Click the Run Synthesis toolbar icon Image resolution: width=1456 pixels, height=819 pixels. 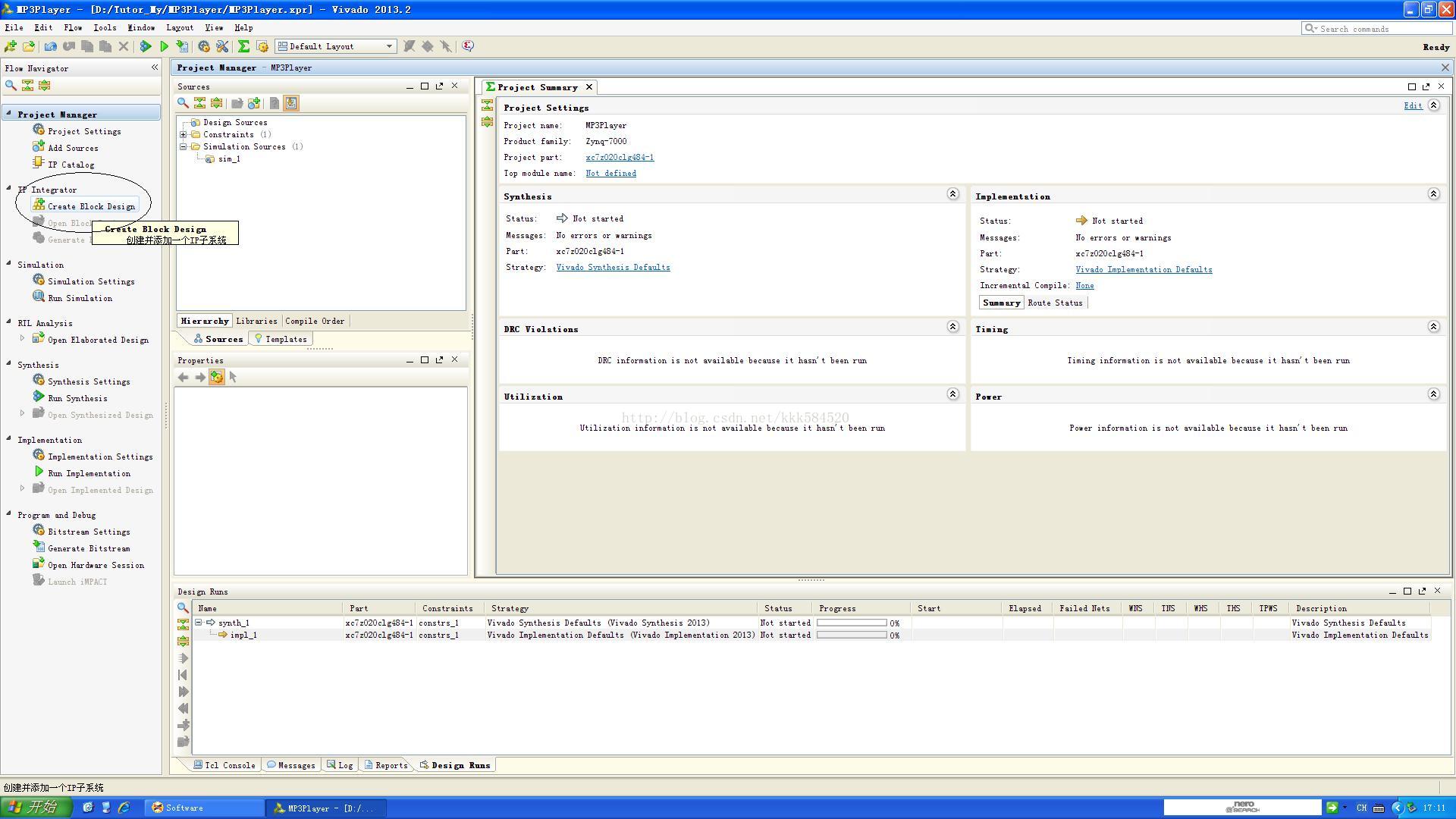point(146,46)
